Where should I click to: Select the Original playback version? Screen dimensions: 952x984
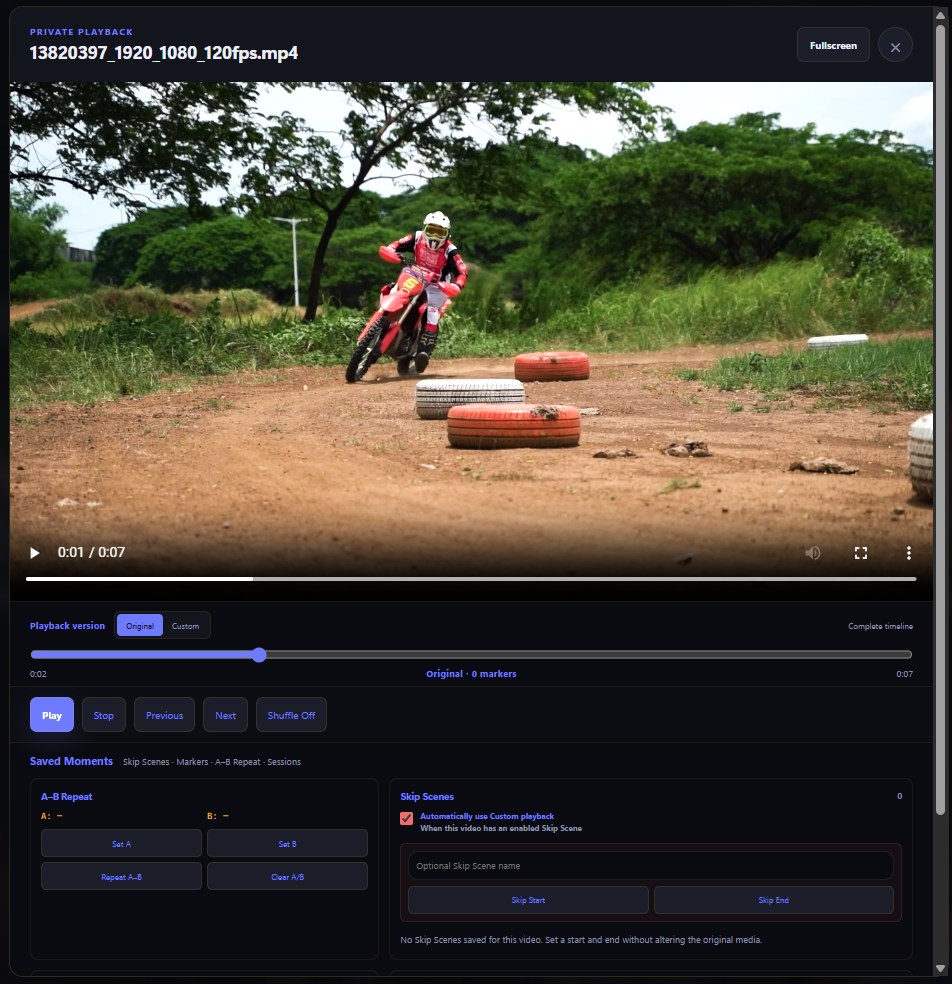click(x=140, y=626)
